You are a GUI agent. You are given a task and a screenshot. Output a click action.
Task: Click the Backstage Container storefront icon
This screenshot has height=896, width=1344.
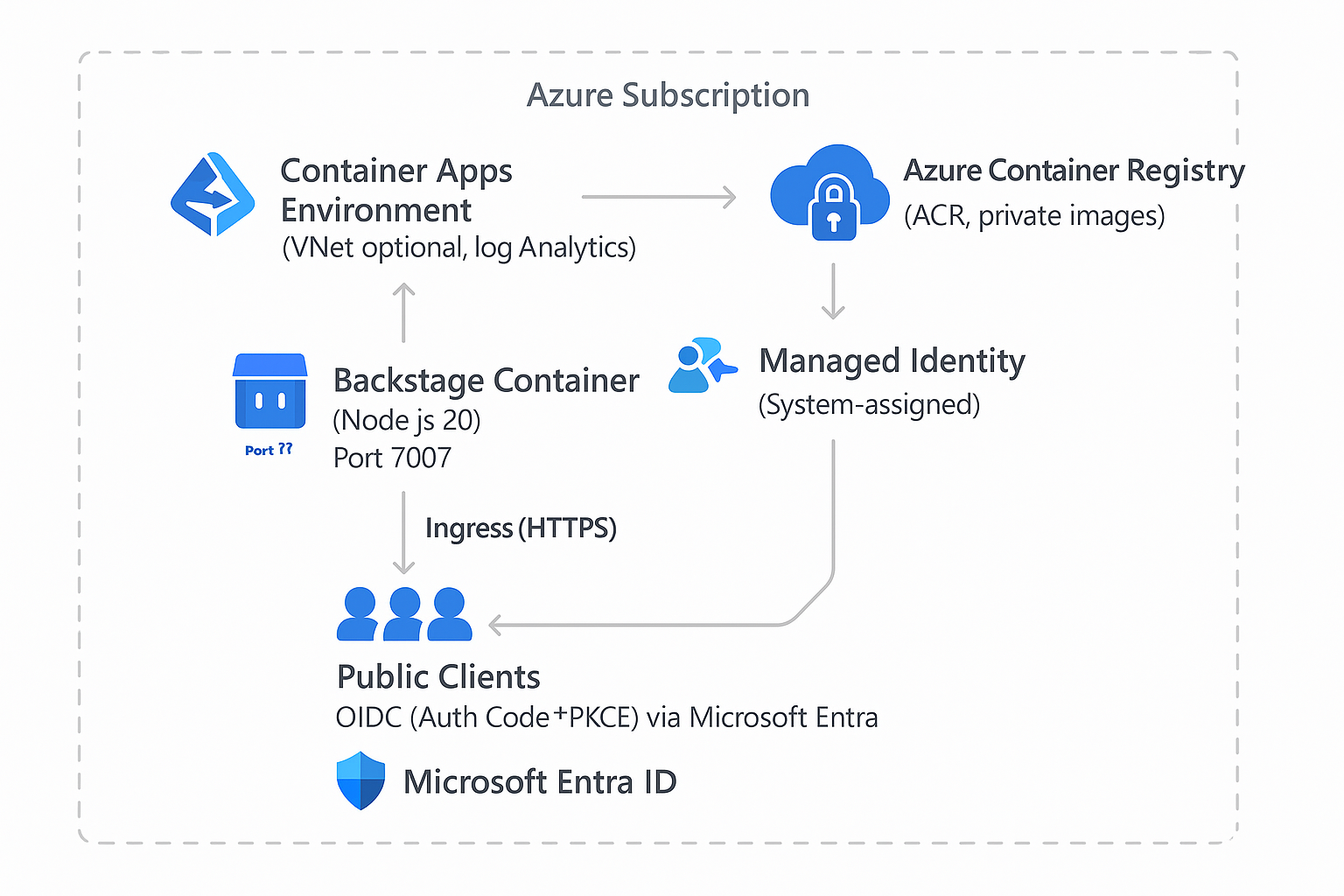[269, 392]
